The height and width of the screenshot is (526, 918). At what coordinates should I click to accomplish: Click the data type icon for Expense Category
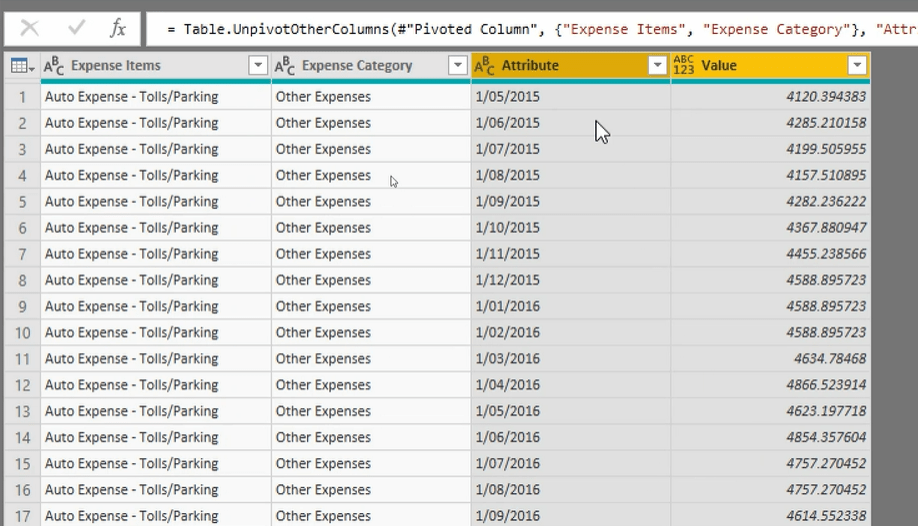tap(285, 66)
